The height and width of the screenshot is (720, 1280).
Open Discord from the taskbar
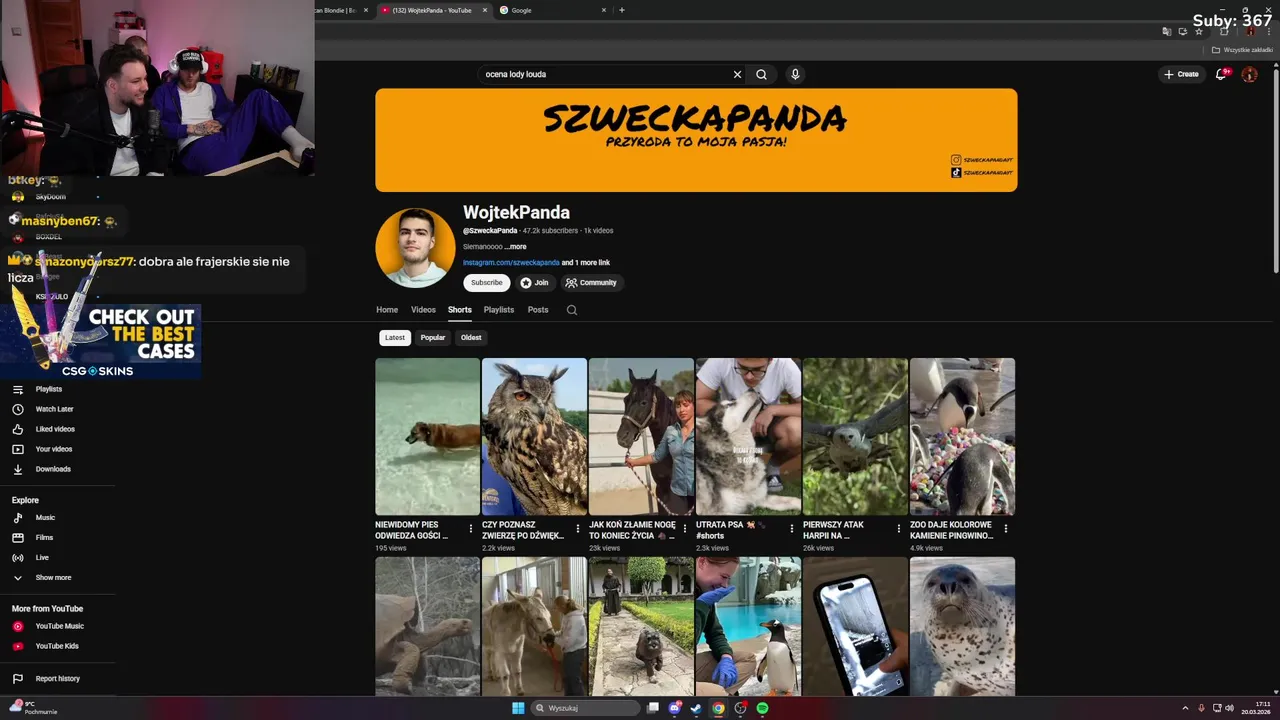click(x=675, y=708)
